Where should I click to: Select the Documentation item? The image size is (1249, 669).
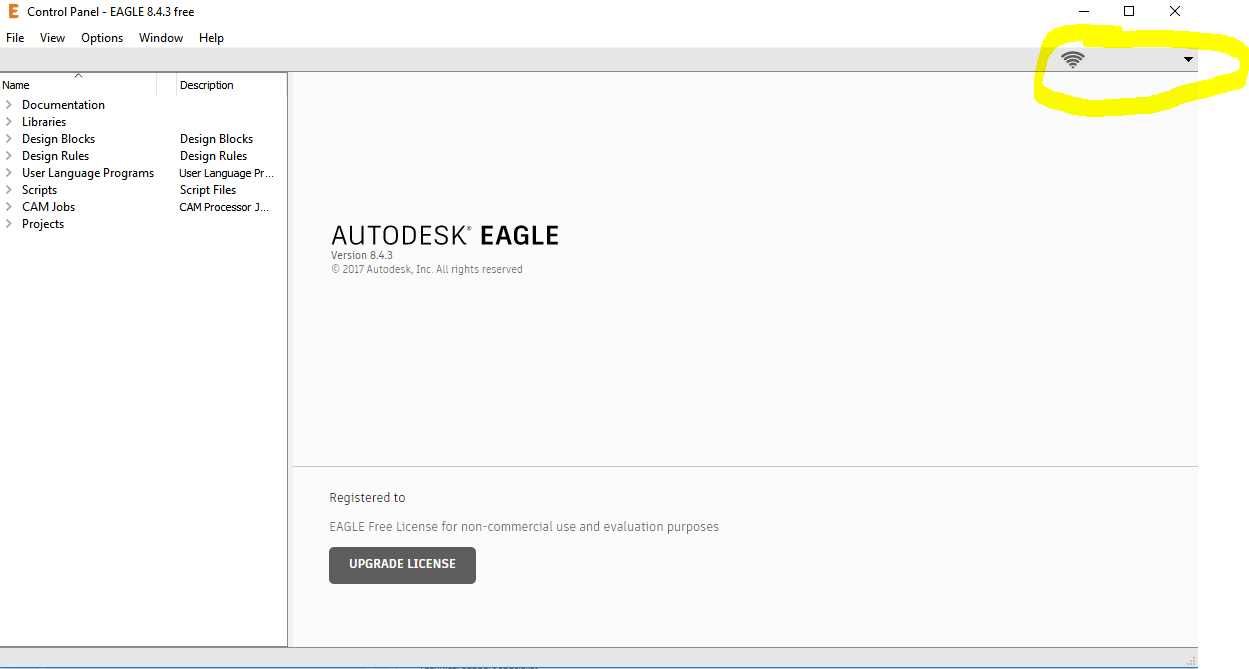pyautogui.click(x=63, y=105)
